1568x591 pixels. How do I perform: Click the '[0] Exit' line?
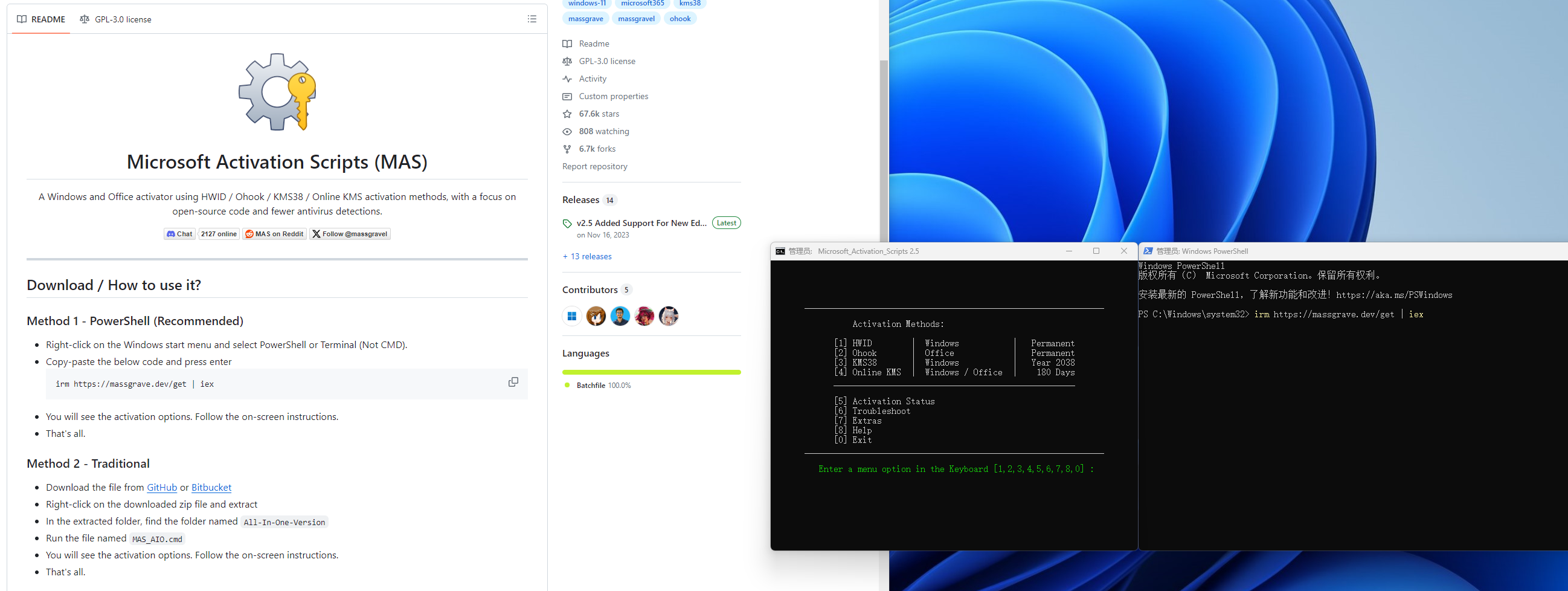[x=852, y=440]
